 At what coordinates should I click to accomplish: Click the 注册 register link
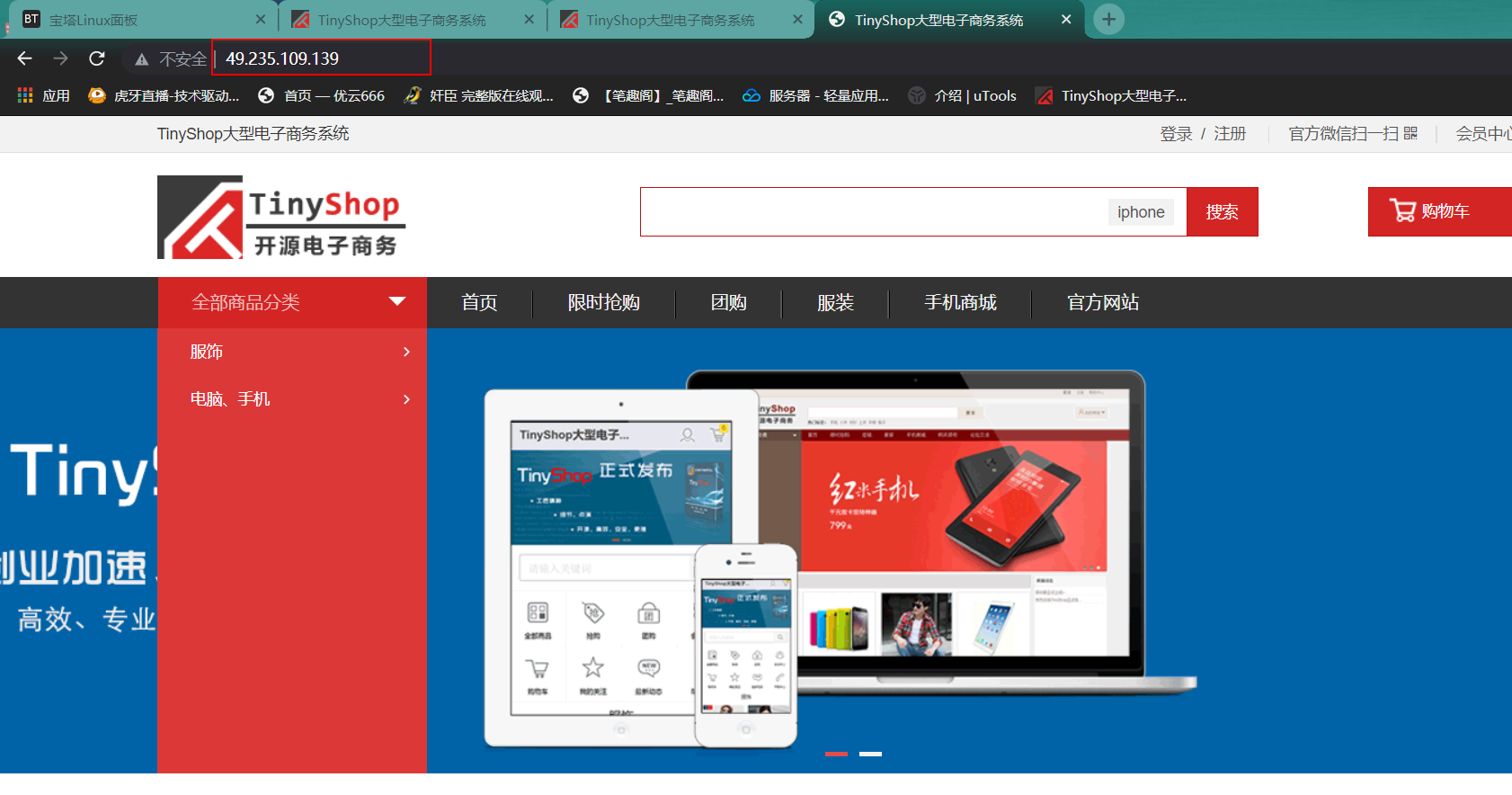pos(1230,134)
